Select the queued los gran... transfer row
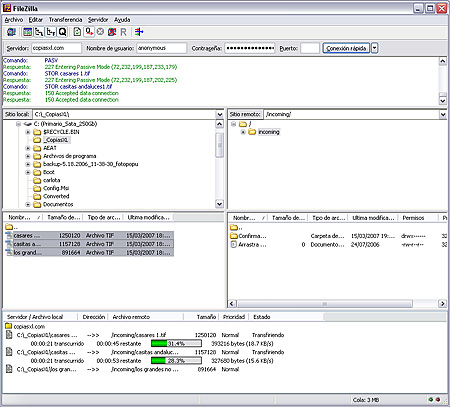The height and width of the screenshot is (407, 450). point(123,369)
